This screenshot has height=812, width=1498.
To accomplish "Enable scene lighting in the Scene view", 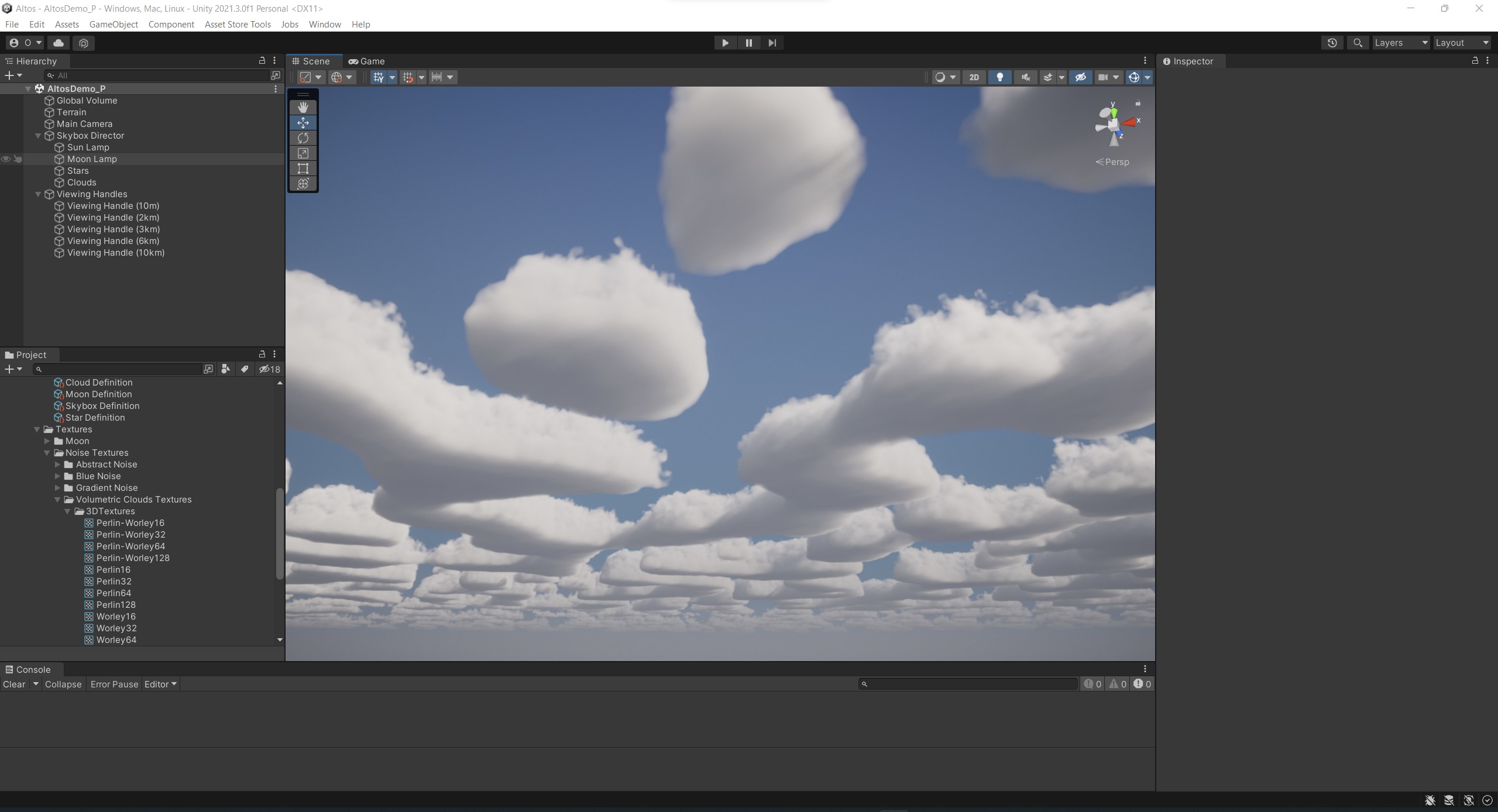I will click(x=999, y=77).
